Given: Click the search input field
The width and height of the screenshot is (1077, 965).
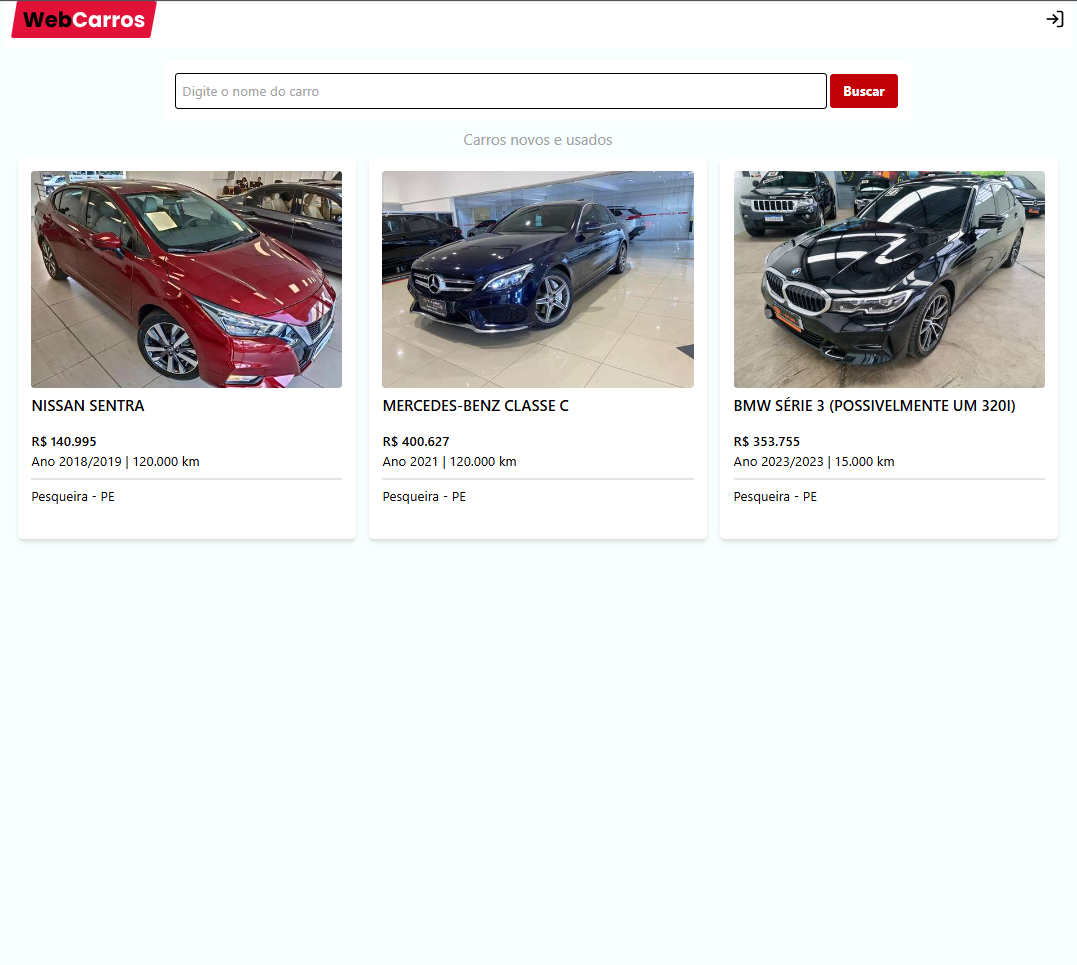Looking at the screenshot, I should tap(500, 91).
